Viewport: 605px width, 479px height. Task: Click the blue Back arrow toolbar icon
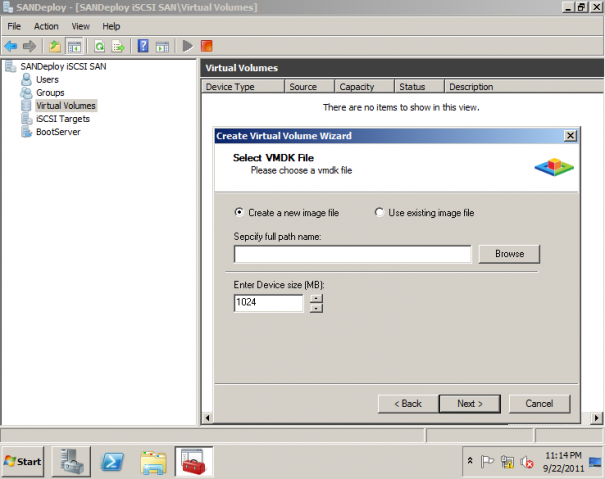pos(11,47)
